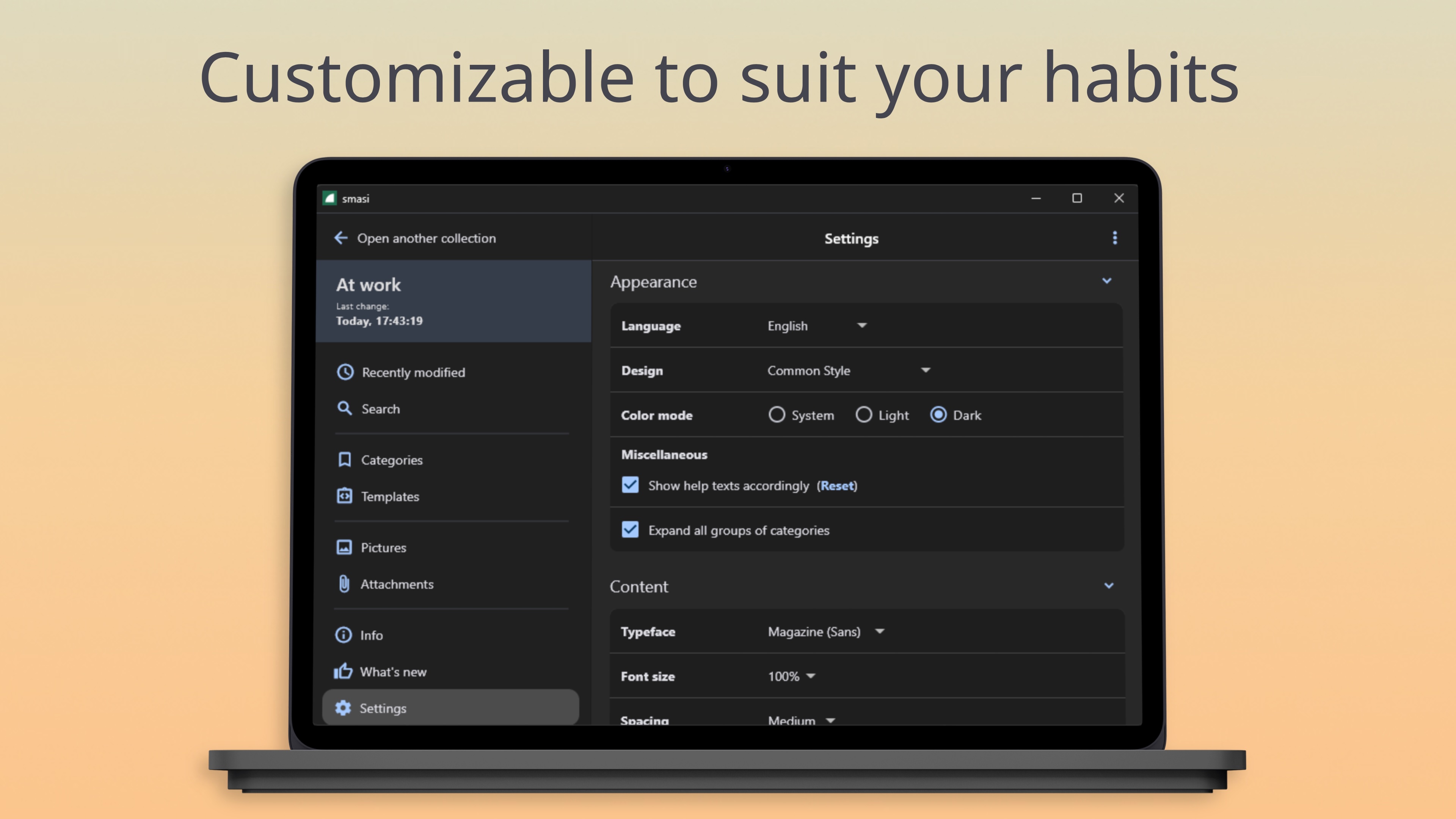Click the magnifier Search icon in sidebar
This screenshot has height=819, width=1456.
pyautogui.click(x=344, y=408)
